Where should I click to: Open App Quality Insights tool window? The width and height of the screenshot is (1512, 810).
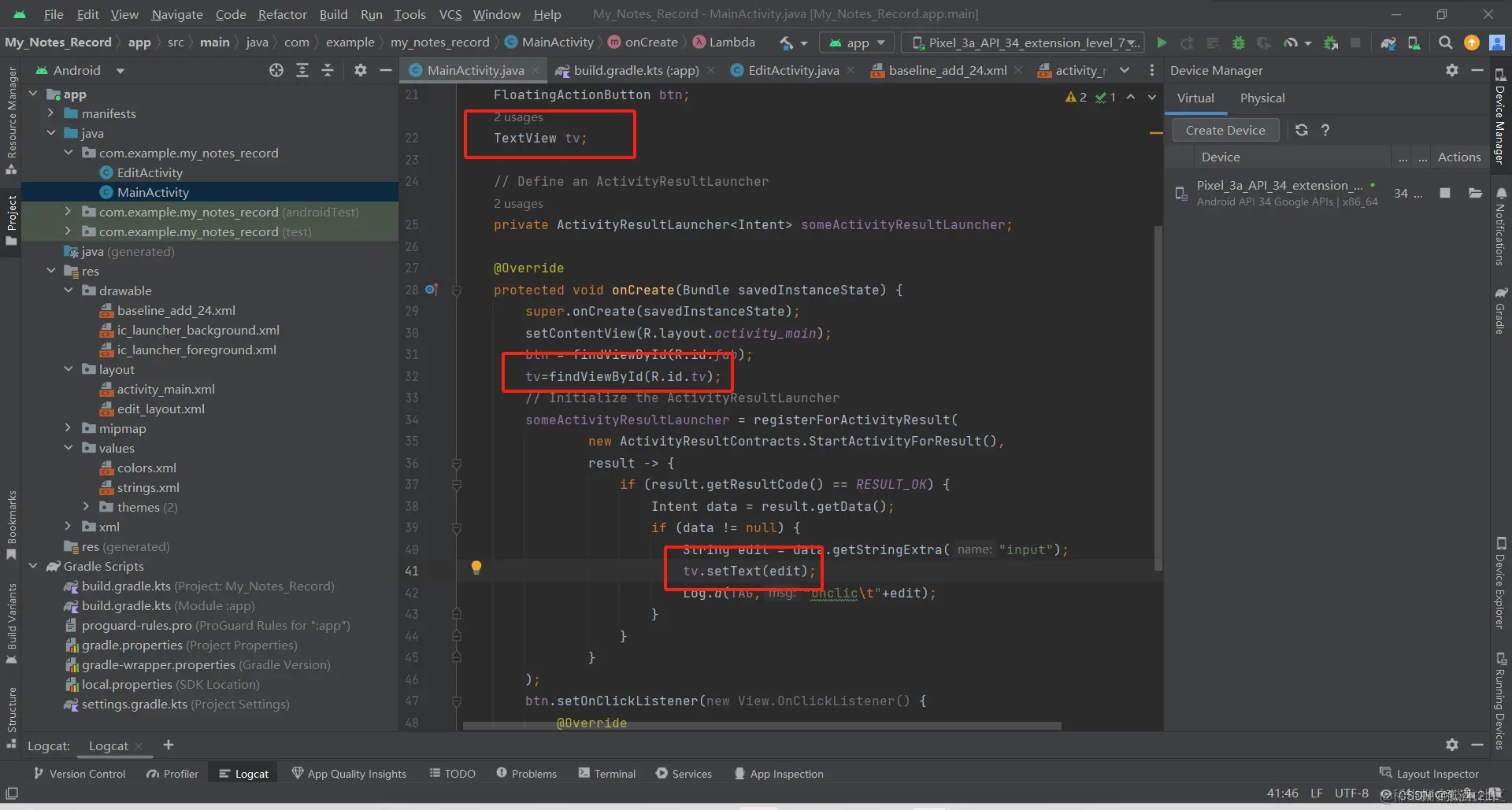click(349, 774)
